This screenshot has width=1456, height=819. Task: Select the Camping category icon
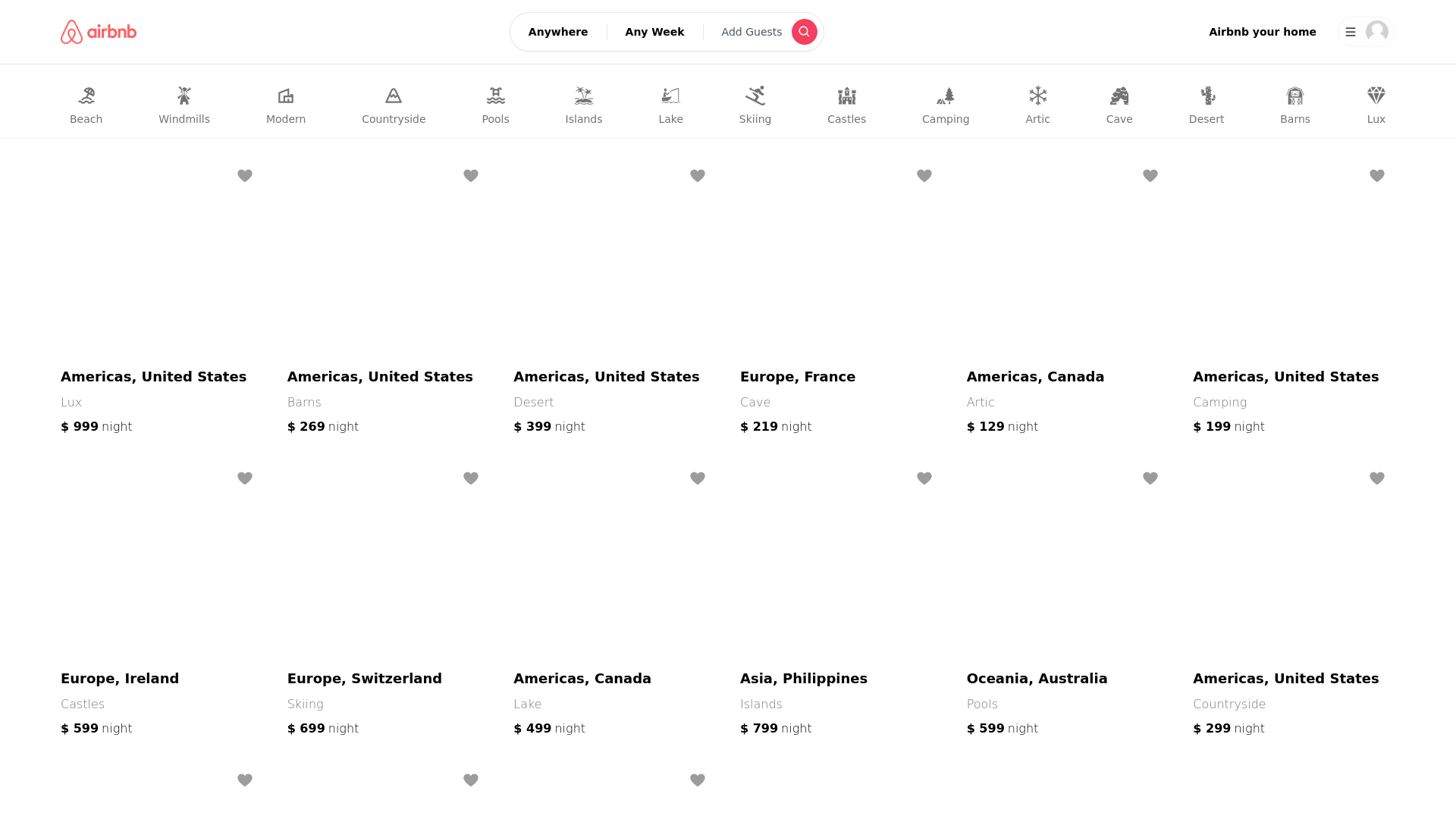pos(946,96)
